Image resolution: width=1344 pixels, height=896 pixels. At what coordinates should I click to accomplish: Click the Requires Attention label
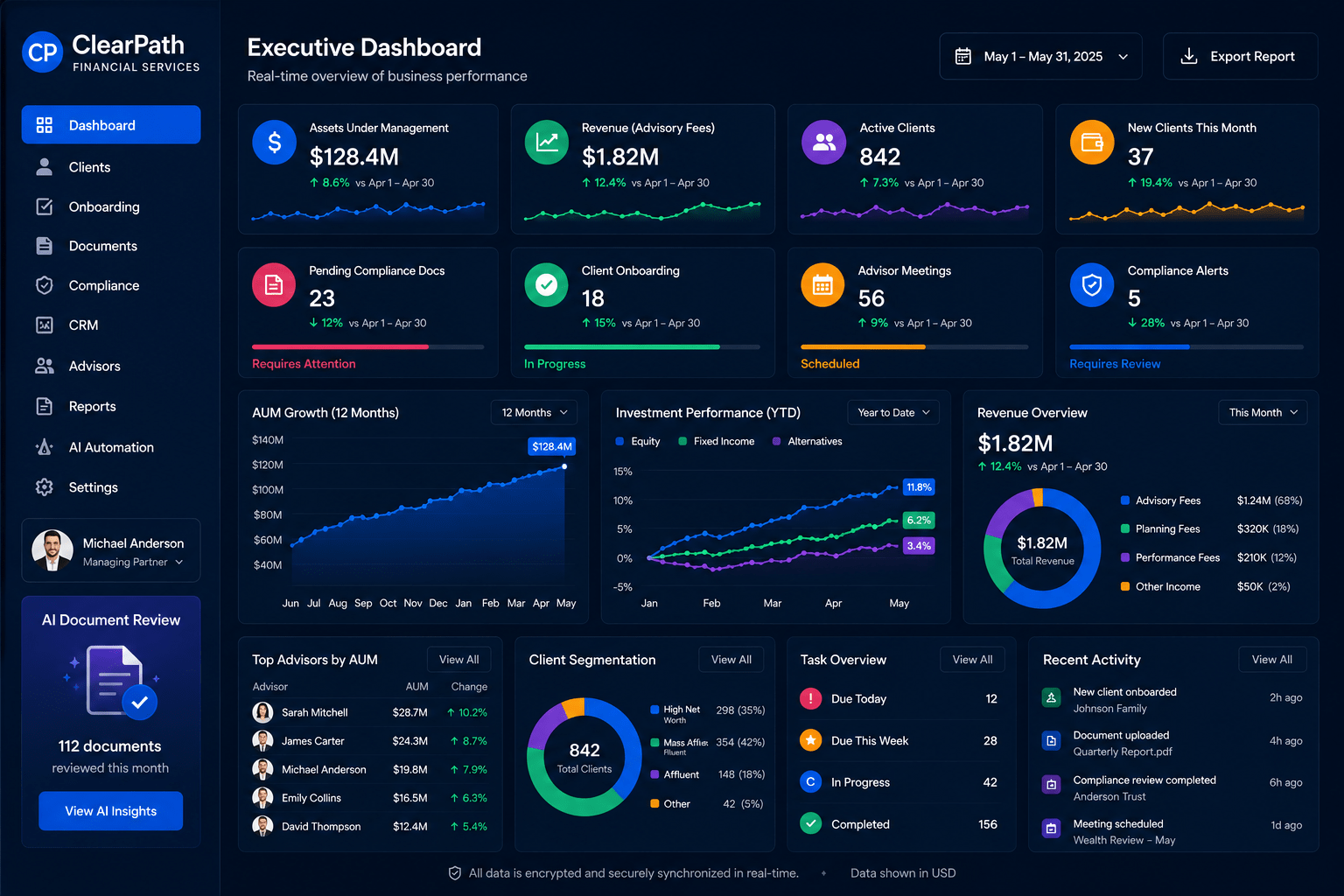pyautogui.click(x=304, y=364)
